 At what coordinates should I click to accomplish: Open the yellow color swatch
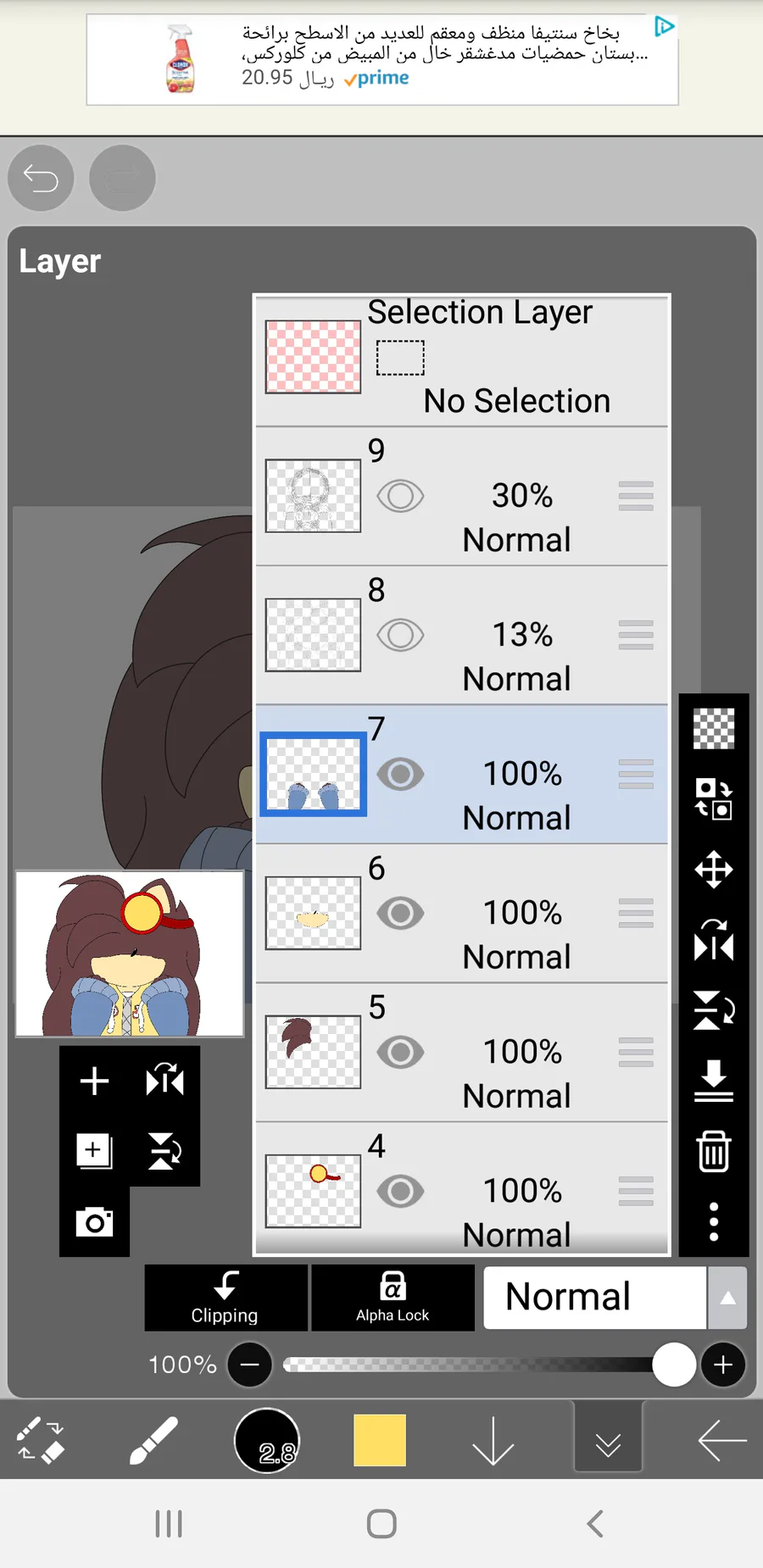(380, 1440)
